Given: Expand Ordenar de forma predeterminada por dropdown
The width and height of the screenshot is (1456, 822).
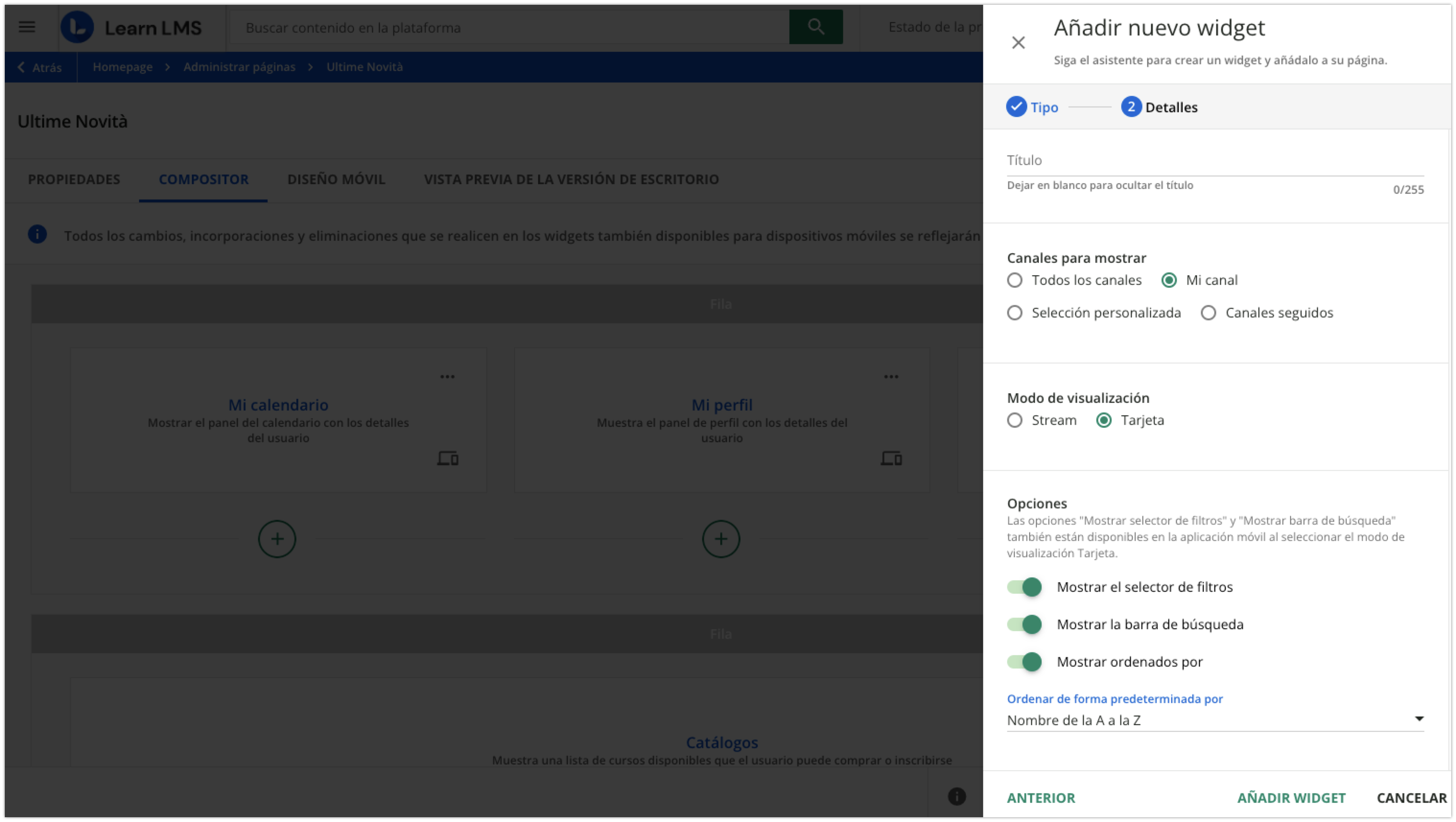Looking at the screenshot, I should (1215, 720).
